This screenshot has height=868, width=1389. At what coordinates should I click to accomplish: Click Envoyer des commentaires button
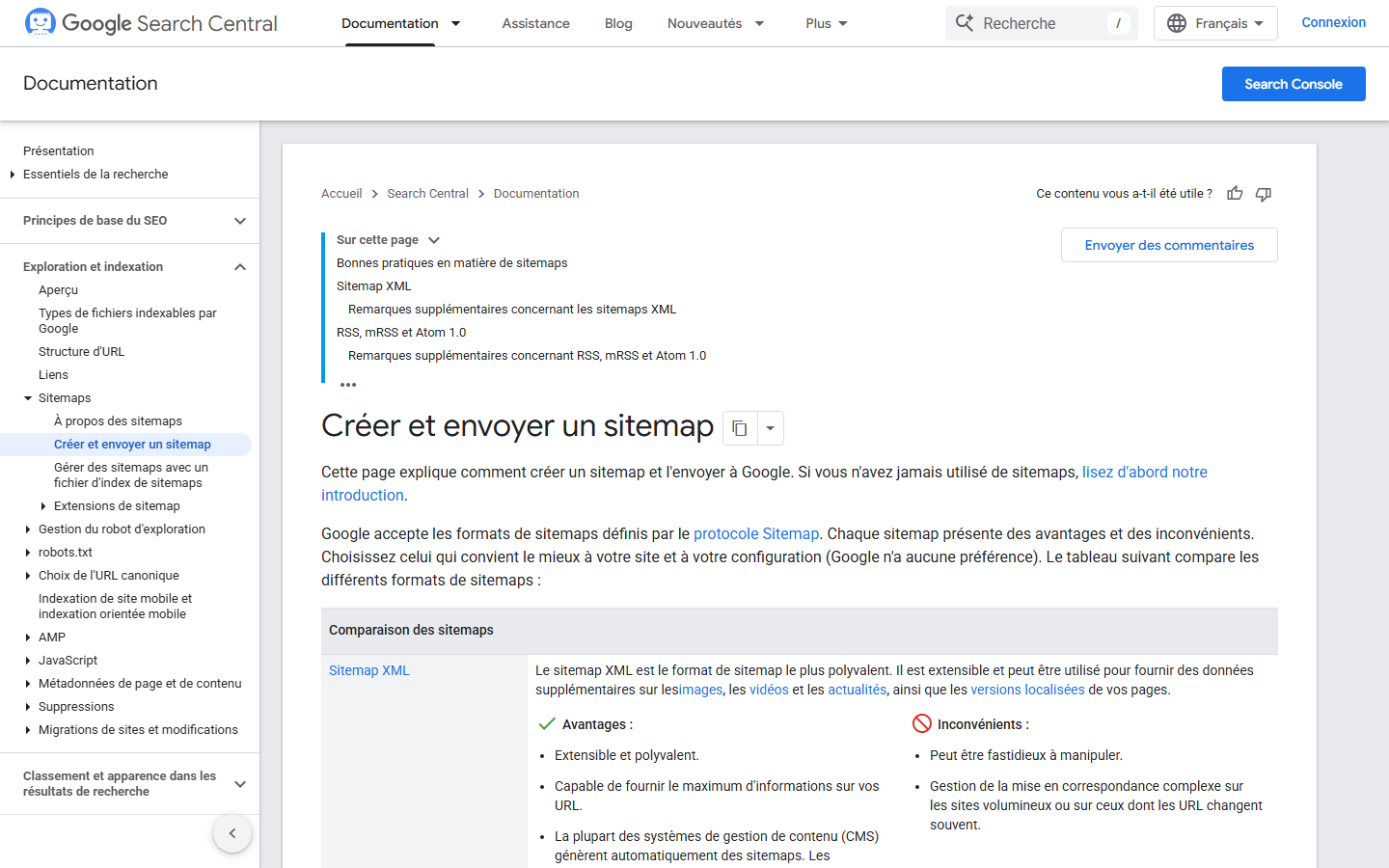tap(1169, 245)
